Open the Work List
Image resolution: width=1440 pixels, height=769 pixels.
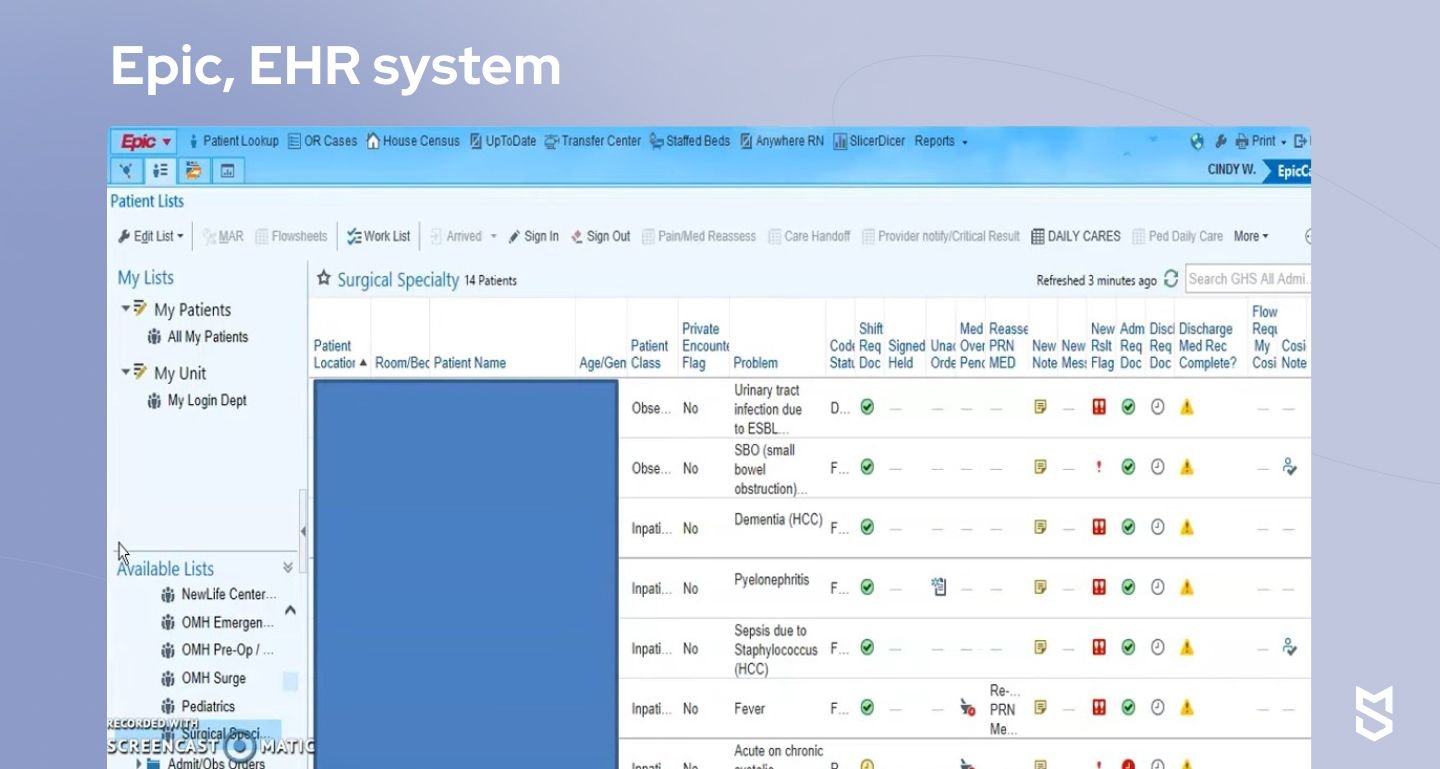[x=378, y=237]
